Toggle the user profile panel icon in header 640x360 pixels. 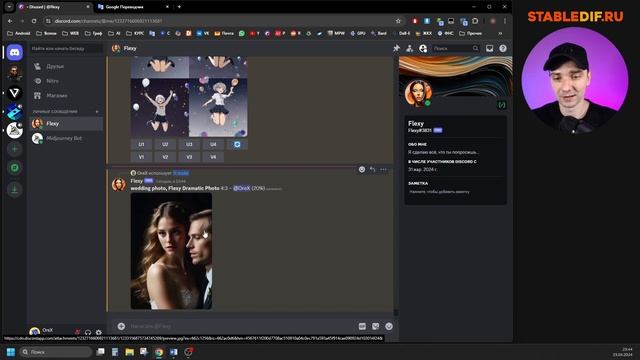click(x=423, y=48)
